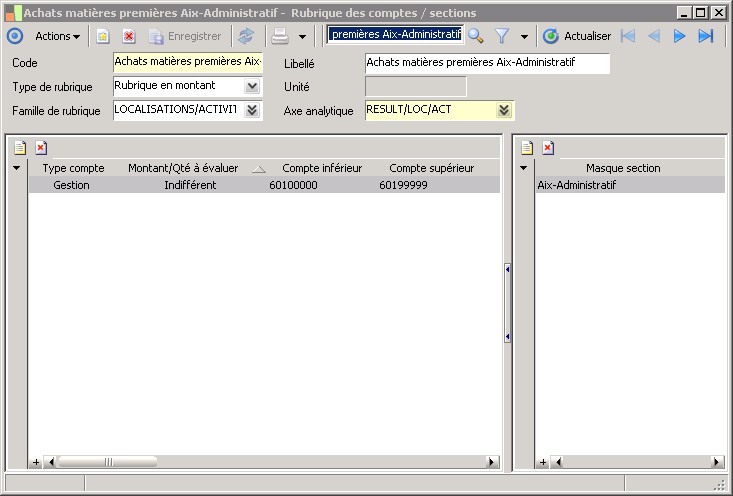Select the 60100000 cell

click(x=293, y=185)
